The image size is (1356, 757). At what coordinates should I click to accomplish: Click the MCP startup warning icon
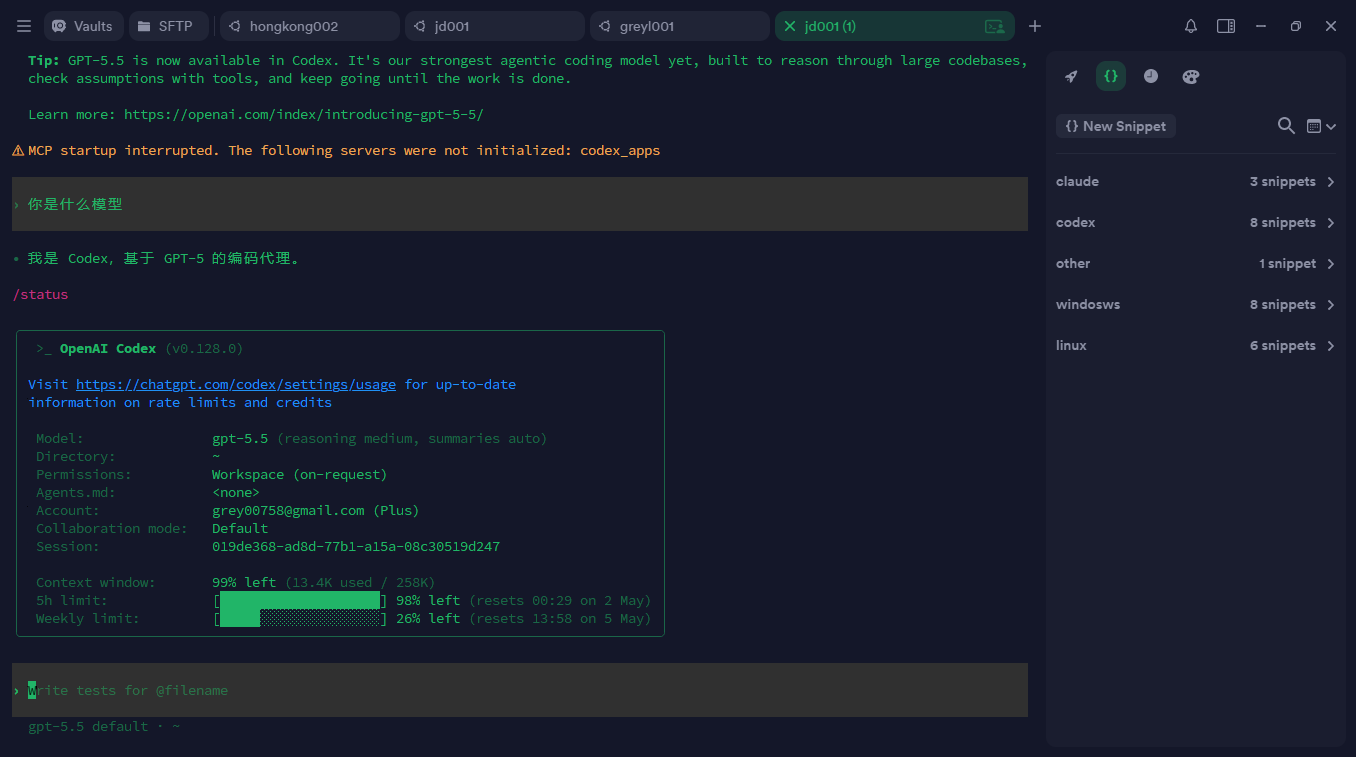click(18, 151)
